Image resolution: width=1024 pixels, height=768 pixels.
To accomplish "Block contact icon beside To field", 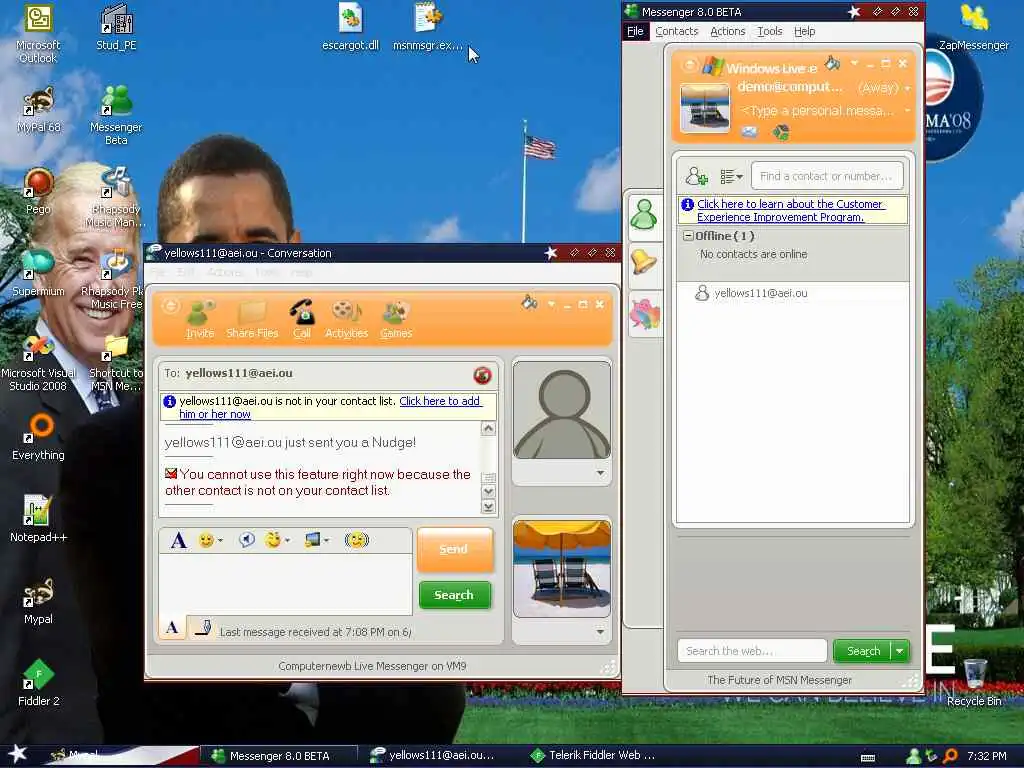I will click(x=482, y=375).
